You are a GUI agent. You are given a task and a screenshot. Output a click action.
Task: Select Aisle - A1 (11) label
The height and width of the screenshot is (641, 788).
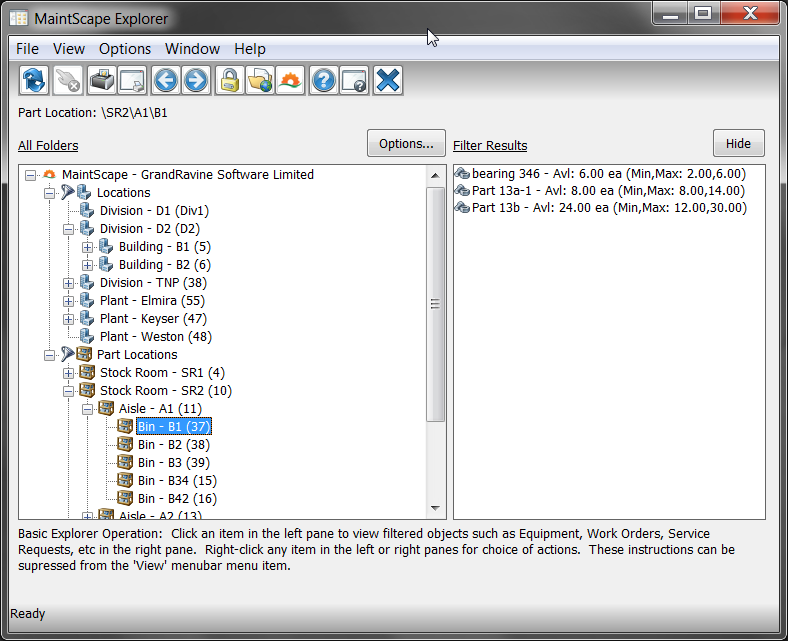coord(160,408)
